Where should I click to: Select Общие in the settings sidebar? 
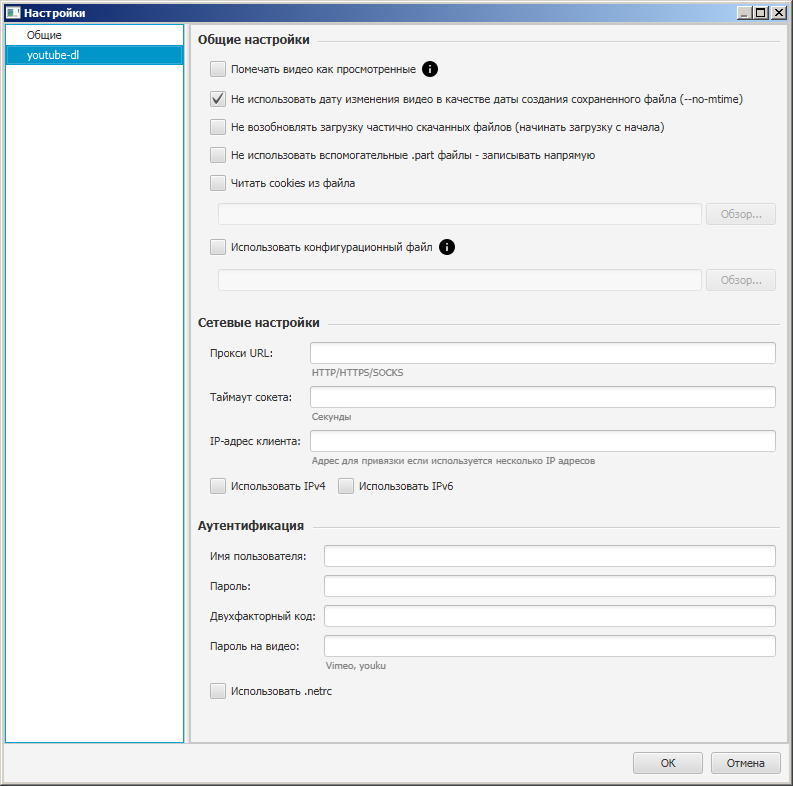coord(95,35)
